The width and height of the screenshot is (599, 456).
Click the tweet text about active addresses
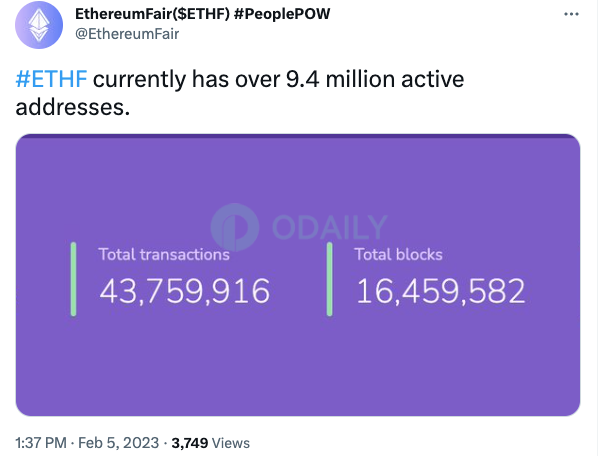coord(240,93)
